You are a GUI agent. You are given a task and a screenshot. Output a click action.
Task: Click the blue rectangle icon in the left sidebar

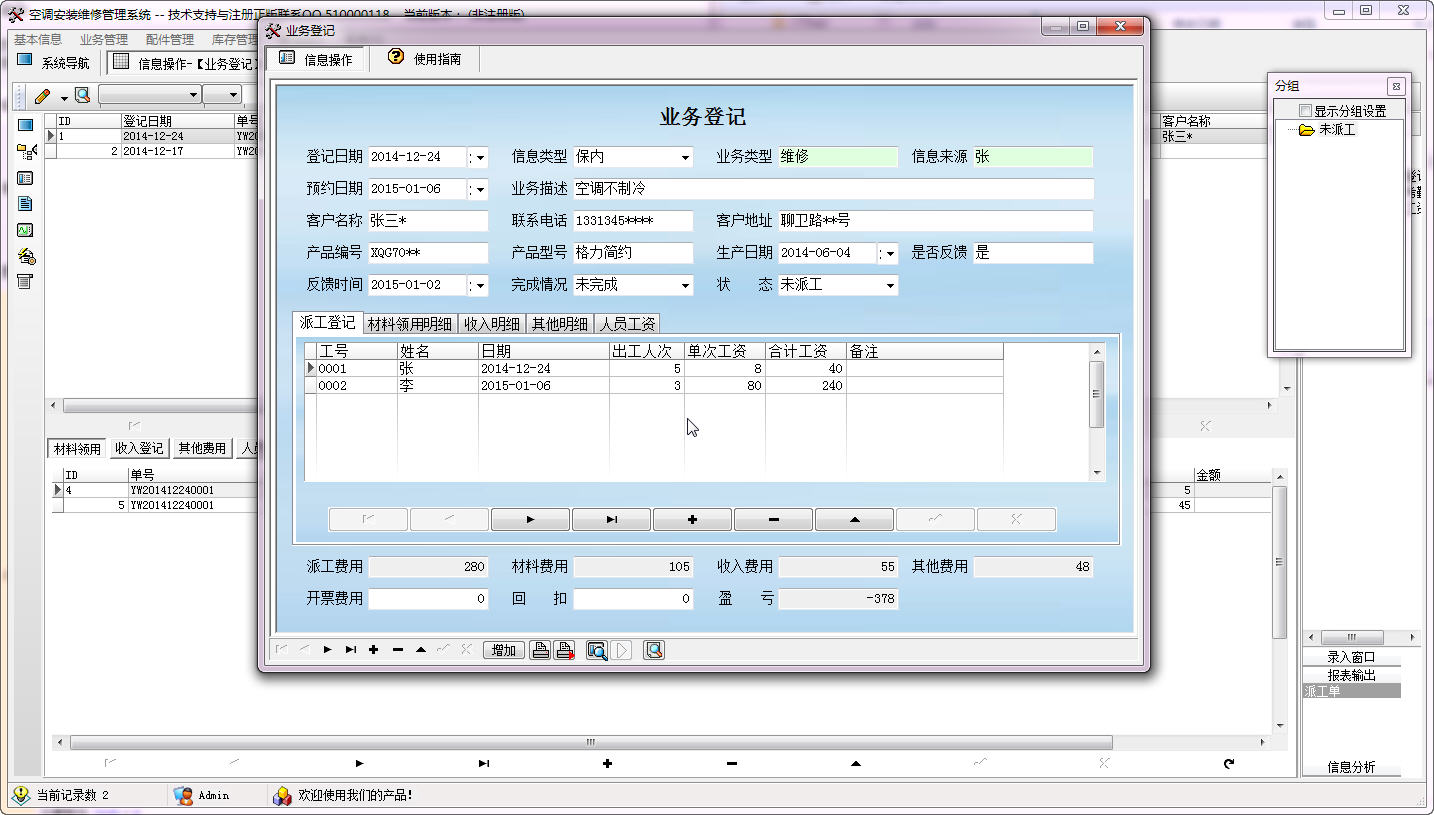click(26, 125)
